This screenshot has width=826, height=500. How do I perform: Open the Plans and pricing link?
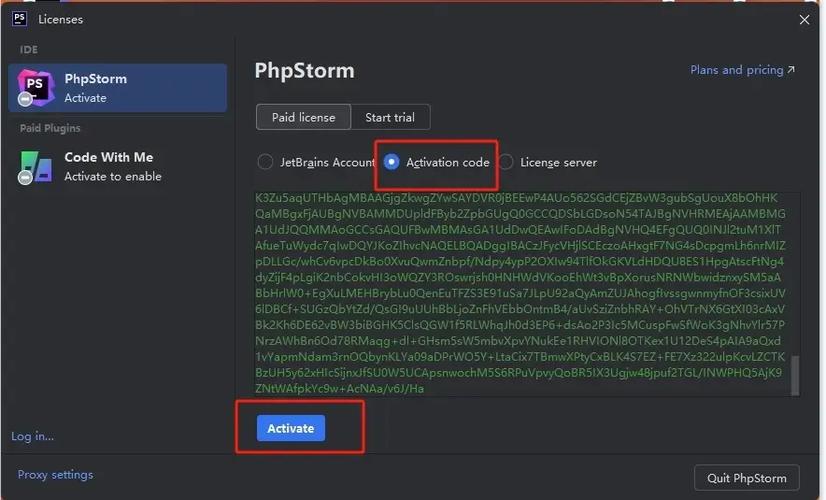pyautogui.click(x=737, y=70)
